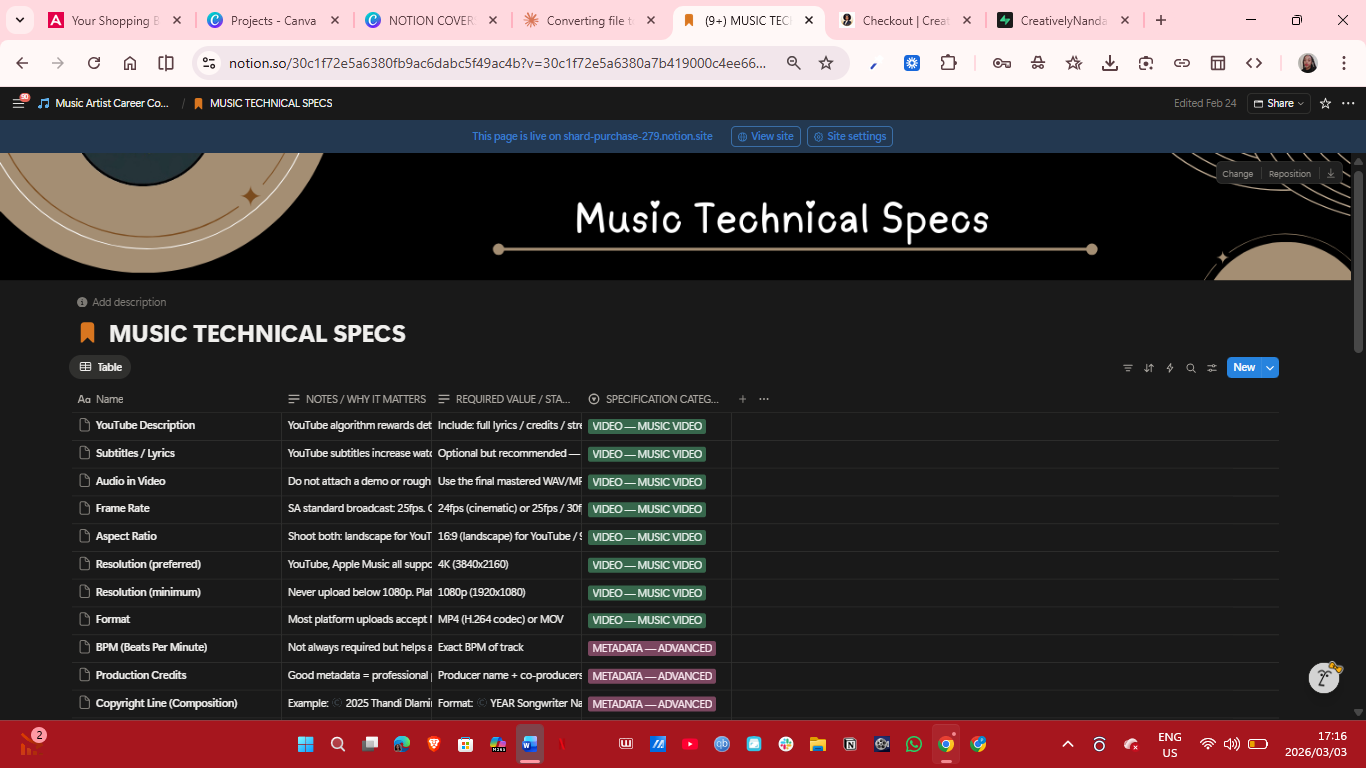Search the database with the magnifier icon
Image resolution: width=1366 pixels, height=768 pixels.
(x=1190, y=367)
